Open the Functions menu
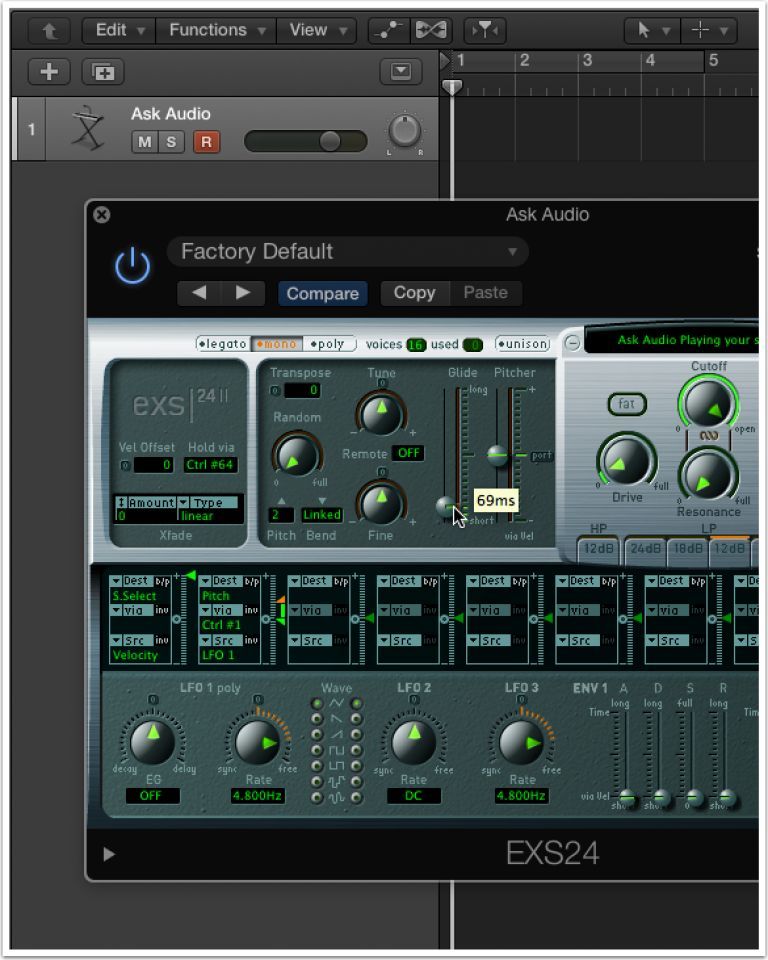Screen dimensions: 768x960 coord(217,30)
